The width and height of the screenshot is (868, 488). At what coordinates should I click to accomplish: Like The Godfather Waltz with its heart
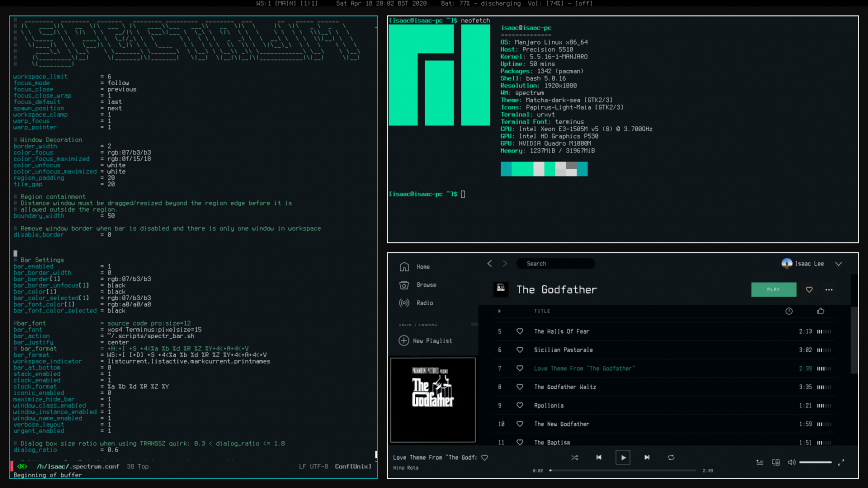click(x=520, y=387)
